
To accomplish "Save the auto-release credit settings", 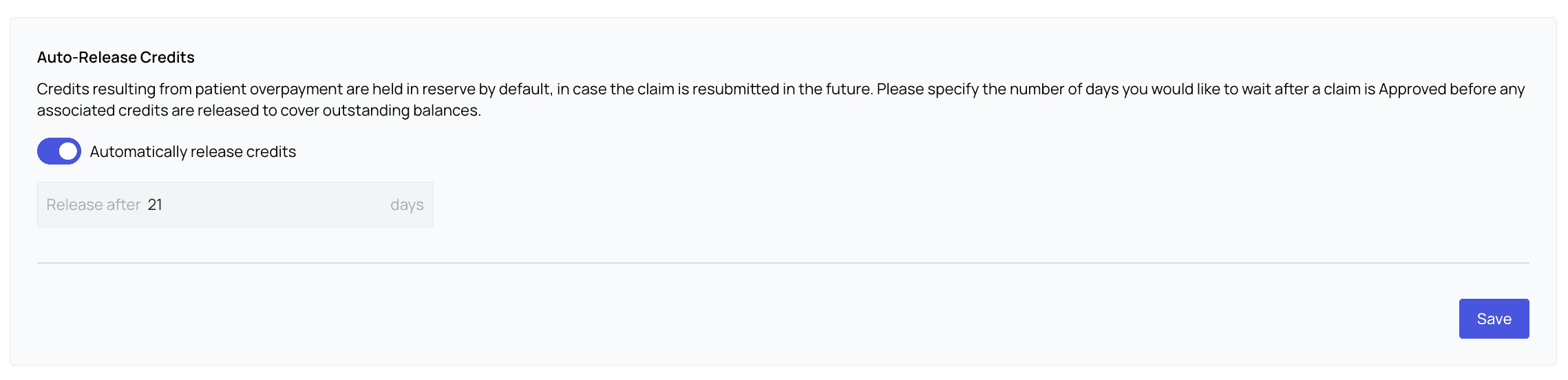I will (x=1494, y=319).
